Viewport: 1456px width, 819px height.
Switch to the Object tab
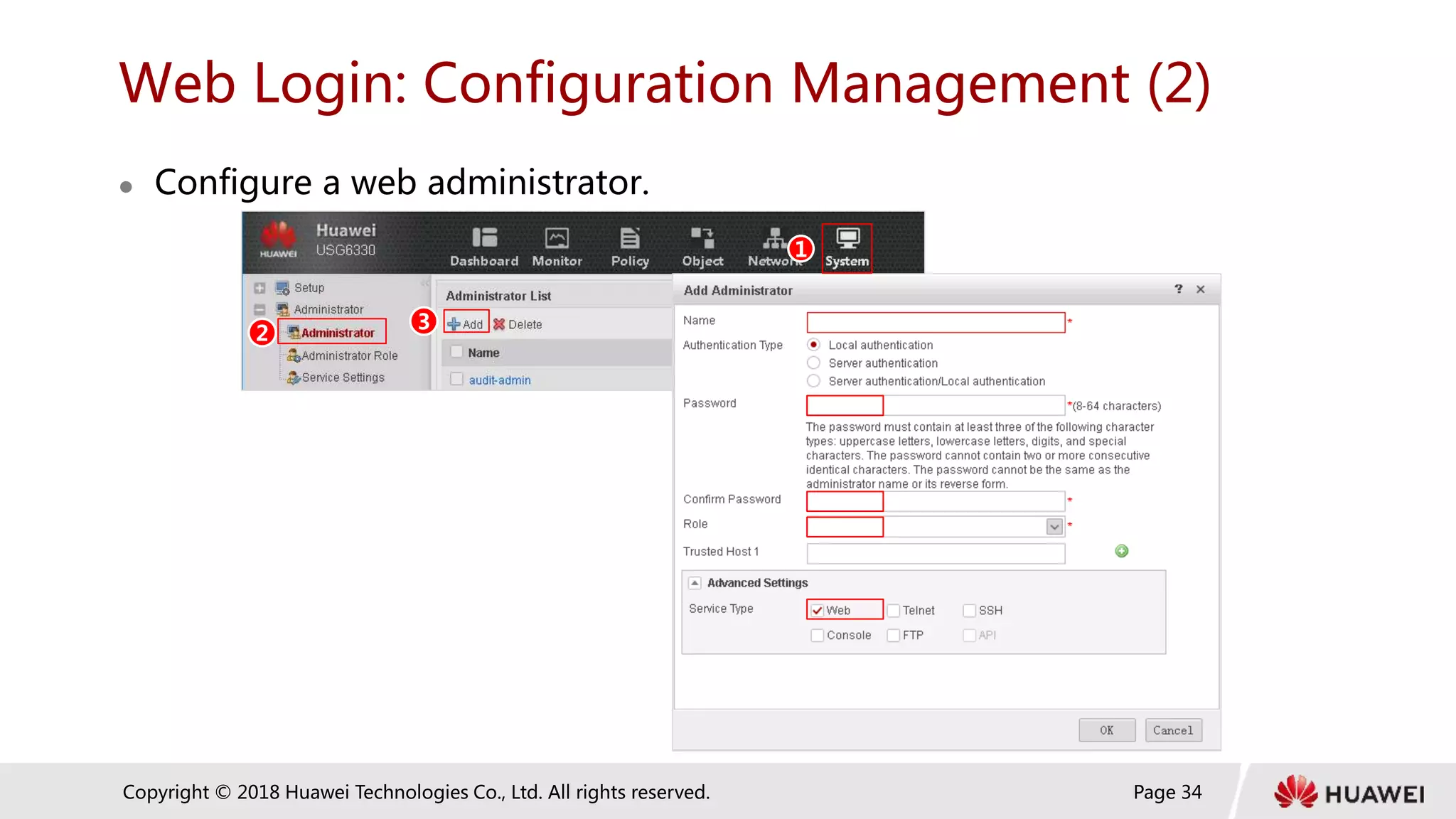[x=702, y=247]
